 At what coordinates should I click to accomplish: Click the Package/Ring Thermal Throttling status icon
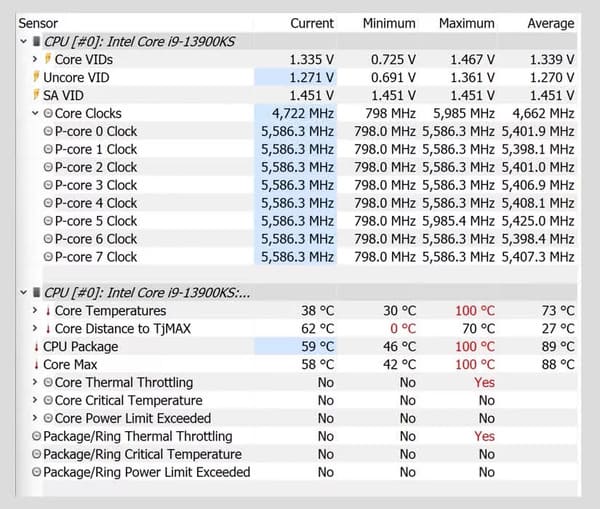(x=37, y=437)
